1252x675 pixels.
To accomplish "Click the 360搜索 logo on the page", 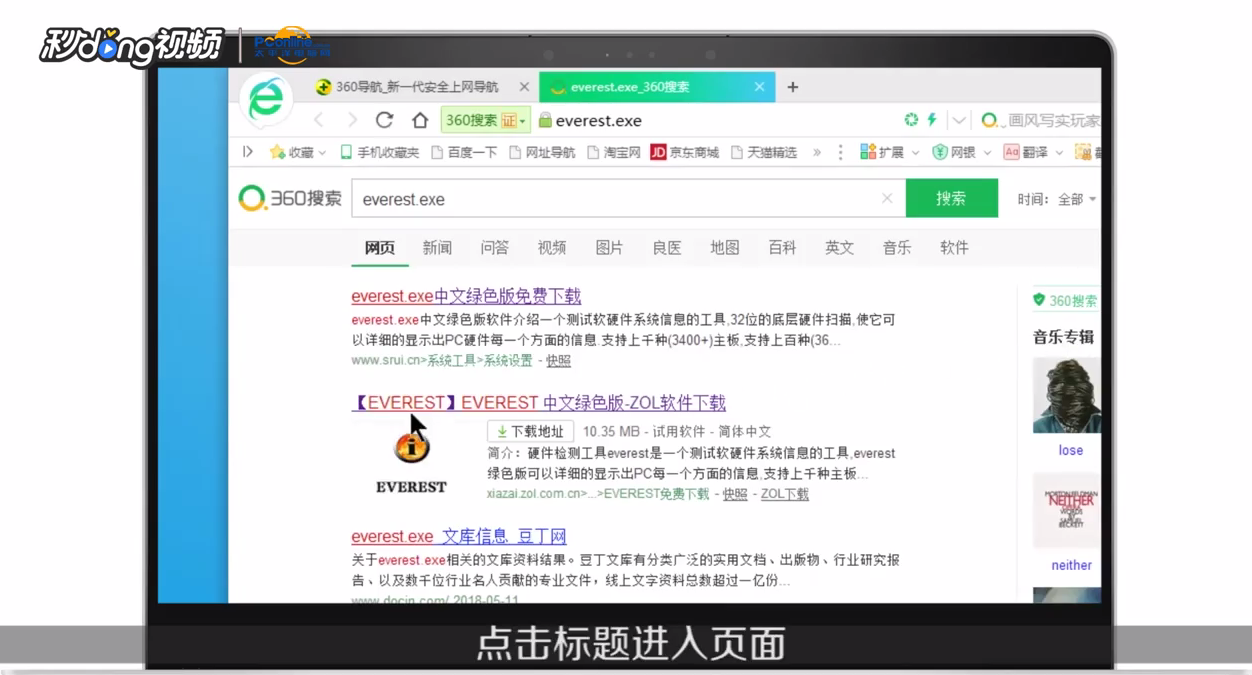I will [290, 198].
